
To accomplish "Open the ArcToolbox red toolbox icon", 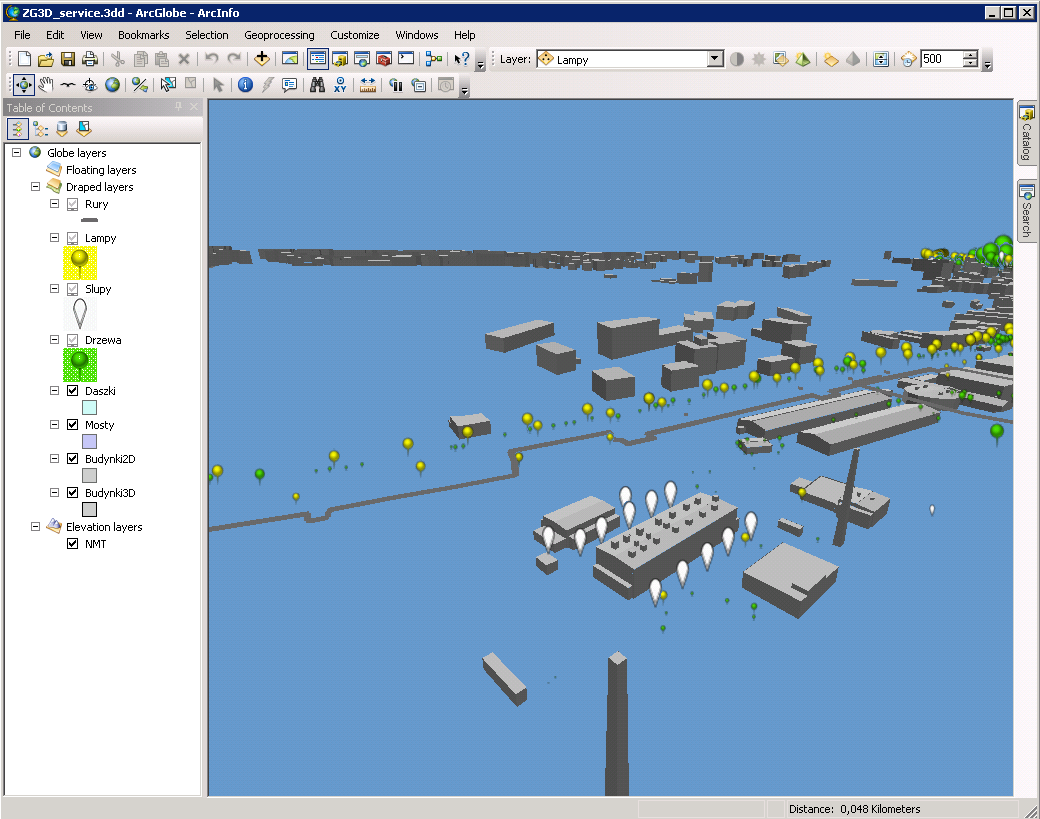I will pyautogui.click(x=384, y=59).
